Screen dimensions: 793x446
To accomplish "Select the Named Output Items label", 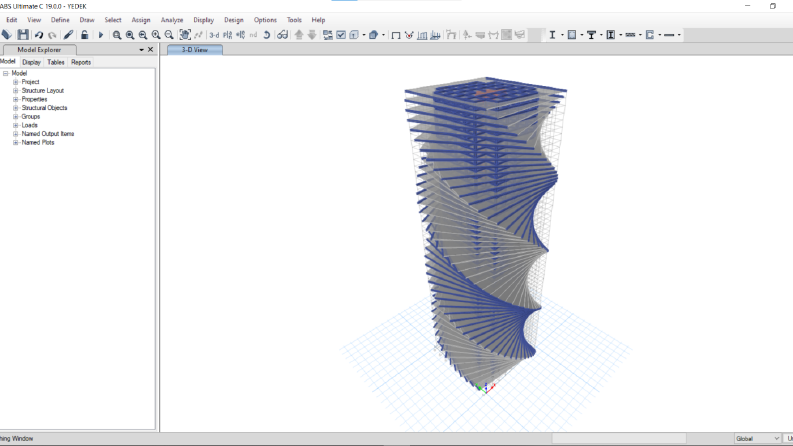I will point(48,134).
